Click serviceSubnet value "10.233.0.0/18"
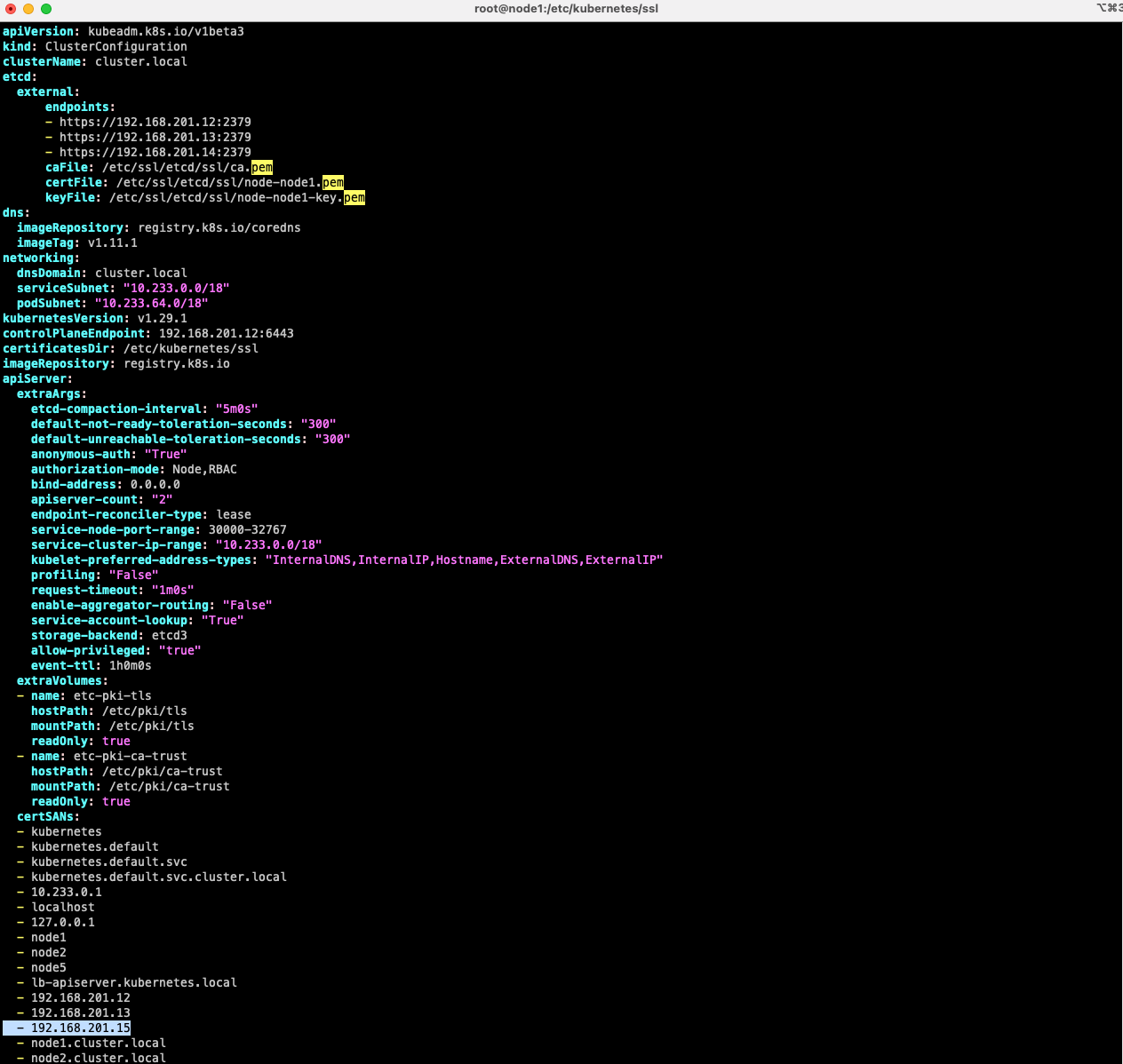Screen dimensions: 1123x1064 pyautogui.click(x=177, y=288)
